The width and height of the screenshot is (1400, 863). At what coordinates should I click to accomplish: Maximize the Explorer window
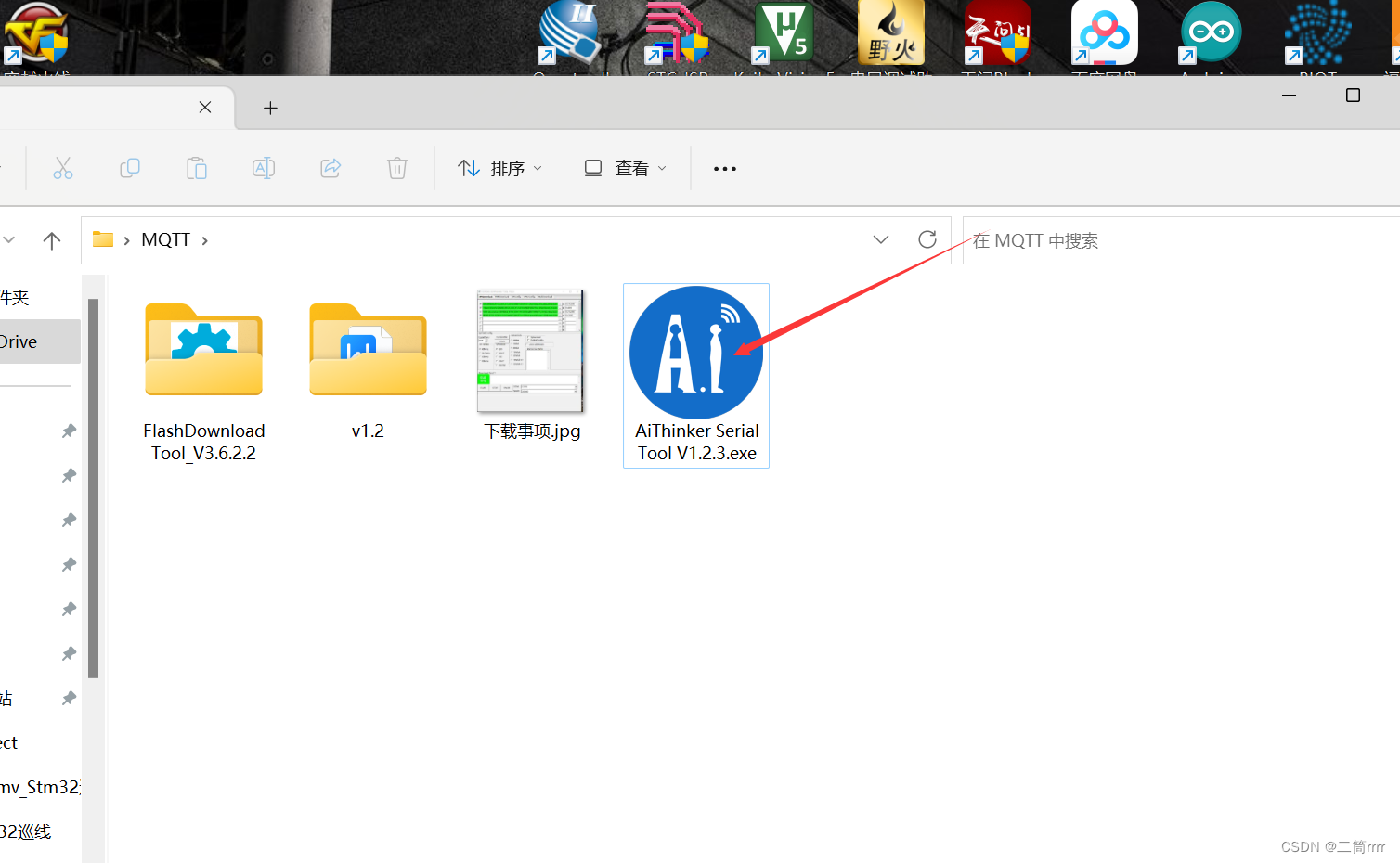(x=1353, y=95)
